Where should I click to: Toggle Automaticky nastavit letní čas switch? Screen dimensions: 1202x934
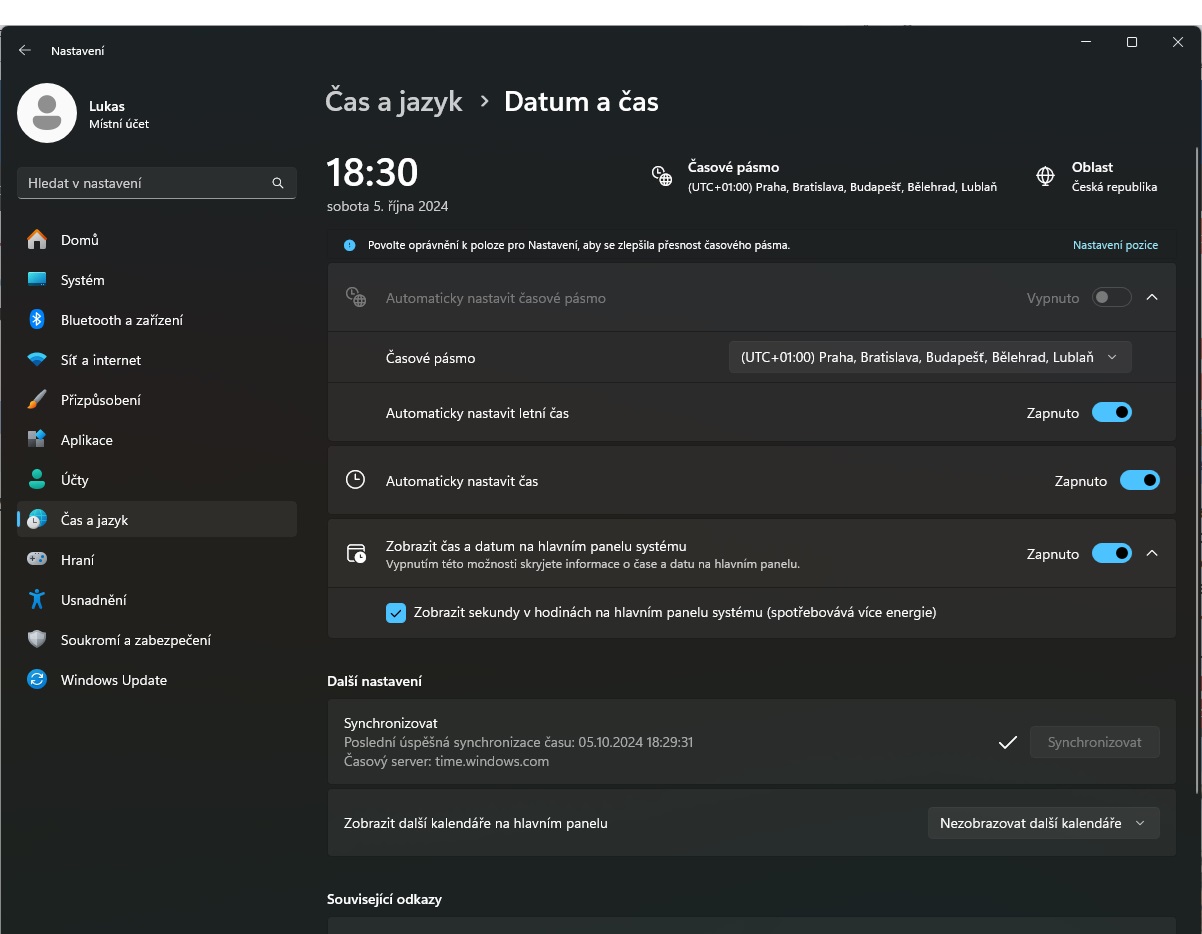tap(1112, 412)
